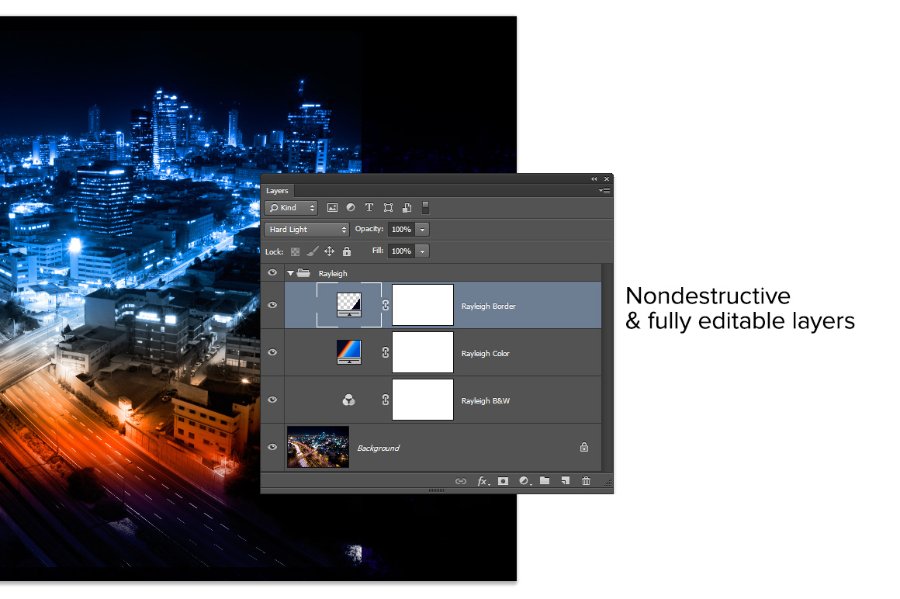Filter layers by smart object icon
The image size is (900, 599).
[x=407, y=208]
